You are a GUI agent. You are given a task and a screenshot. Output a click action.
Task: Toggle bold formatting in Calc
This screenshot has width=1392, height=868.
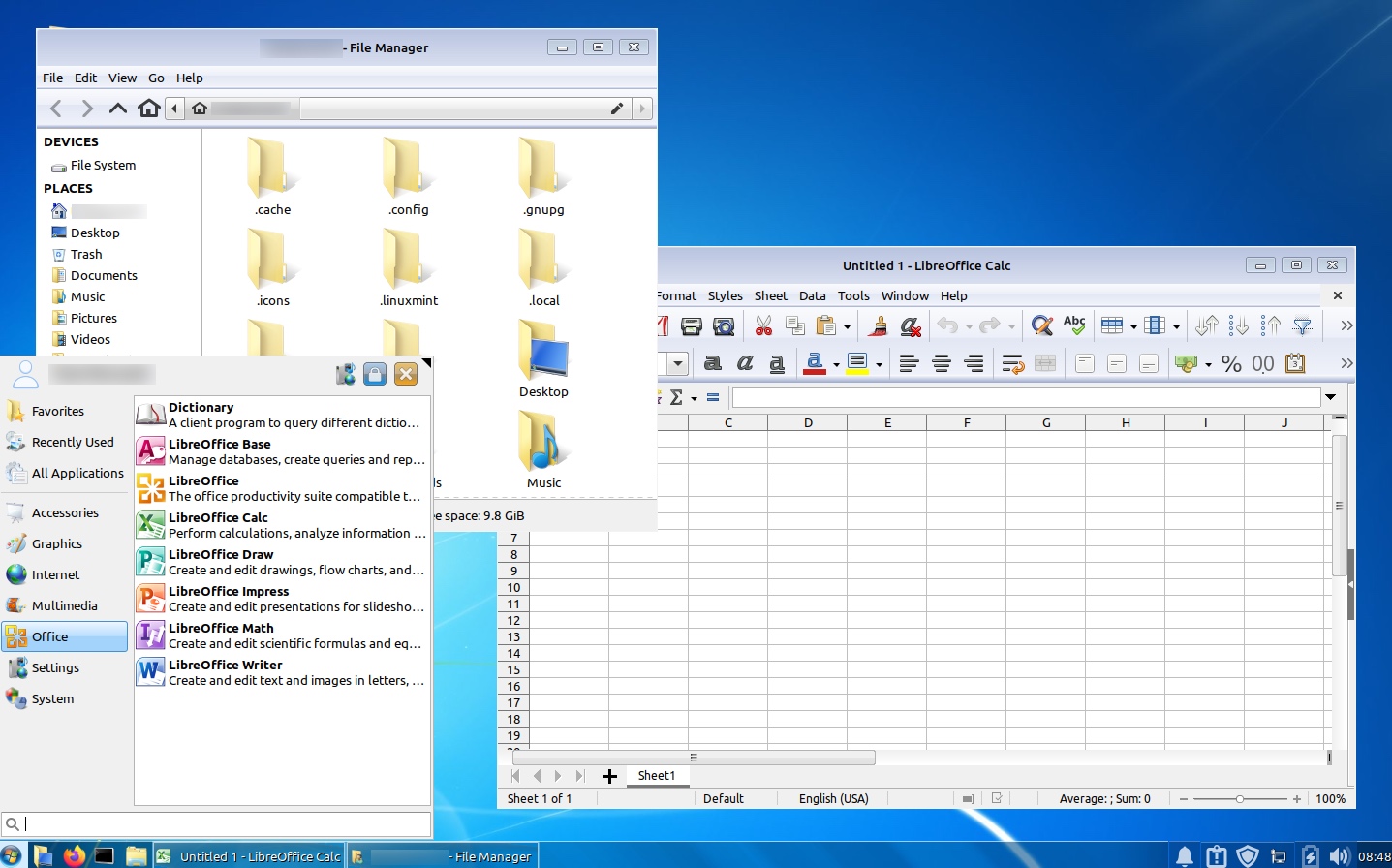pos(713,364)
